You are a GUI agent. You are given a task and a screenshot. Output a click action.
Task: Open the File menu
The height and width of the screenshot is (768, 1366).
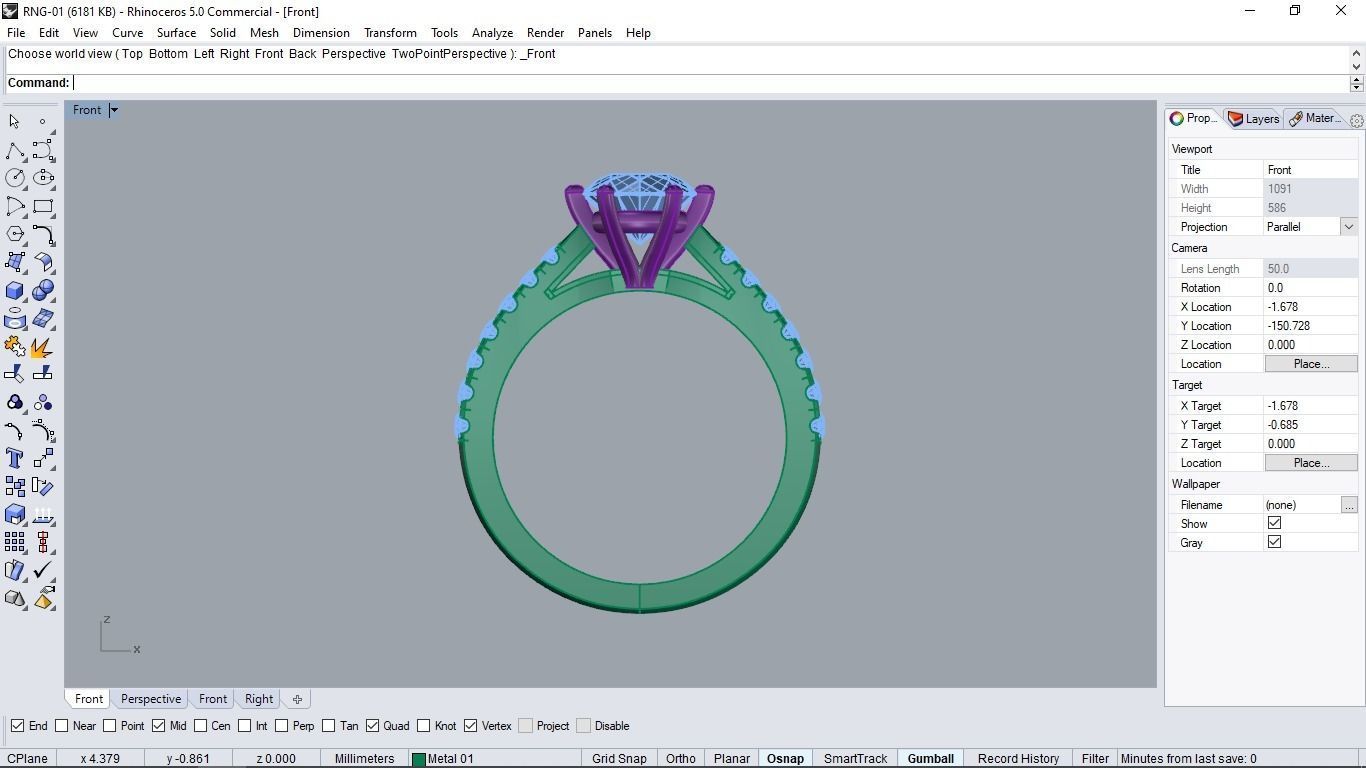16,33
